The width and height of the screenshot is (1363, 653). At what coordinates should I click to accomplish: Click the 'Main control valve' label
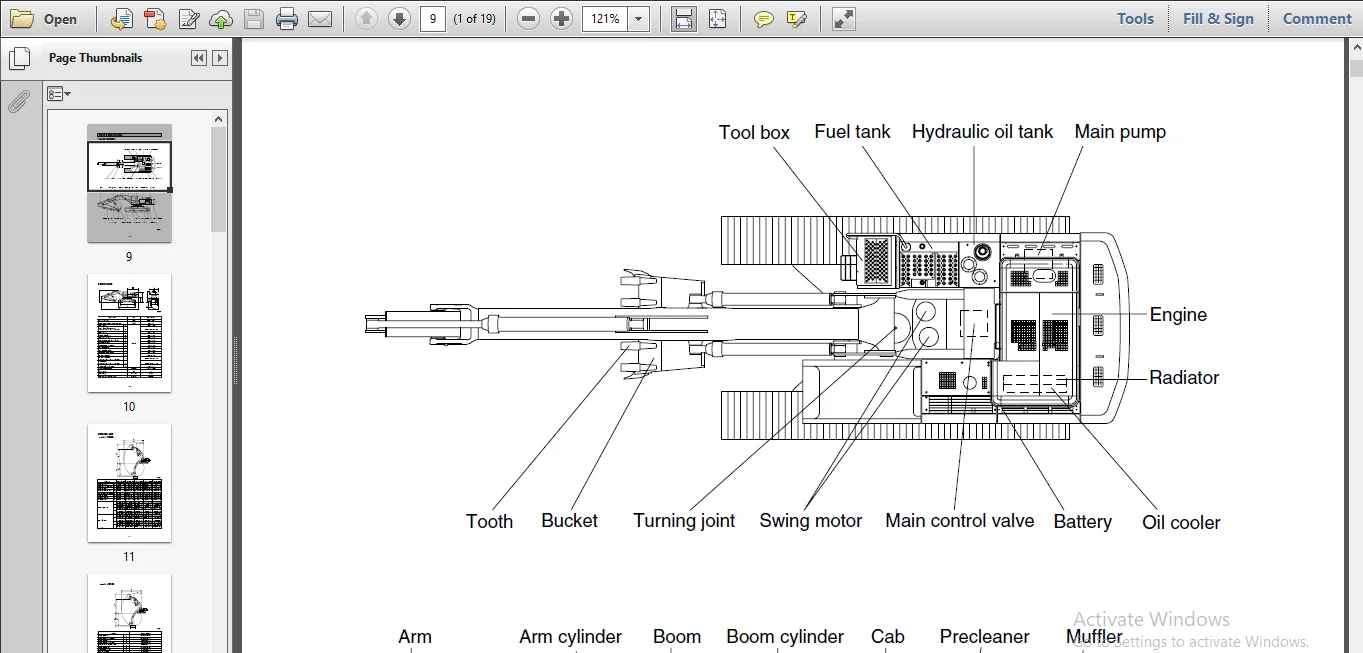pyautogui.click(x=959, y=520)
